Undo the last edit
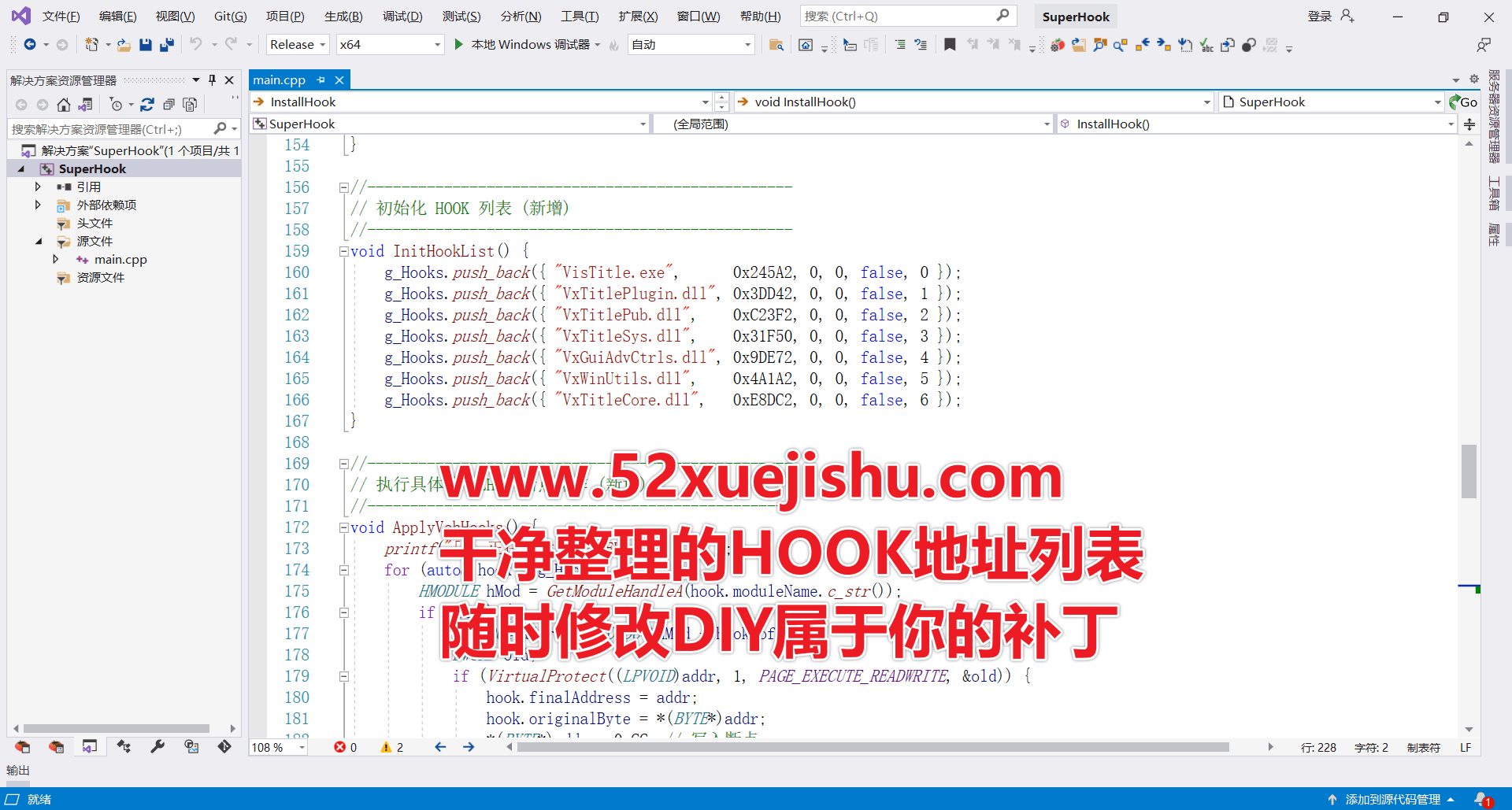1512x810 pixels. click(196, 45)
